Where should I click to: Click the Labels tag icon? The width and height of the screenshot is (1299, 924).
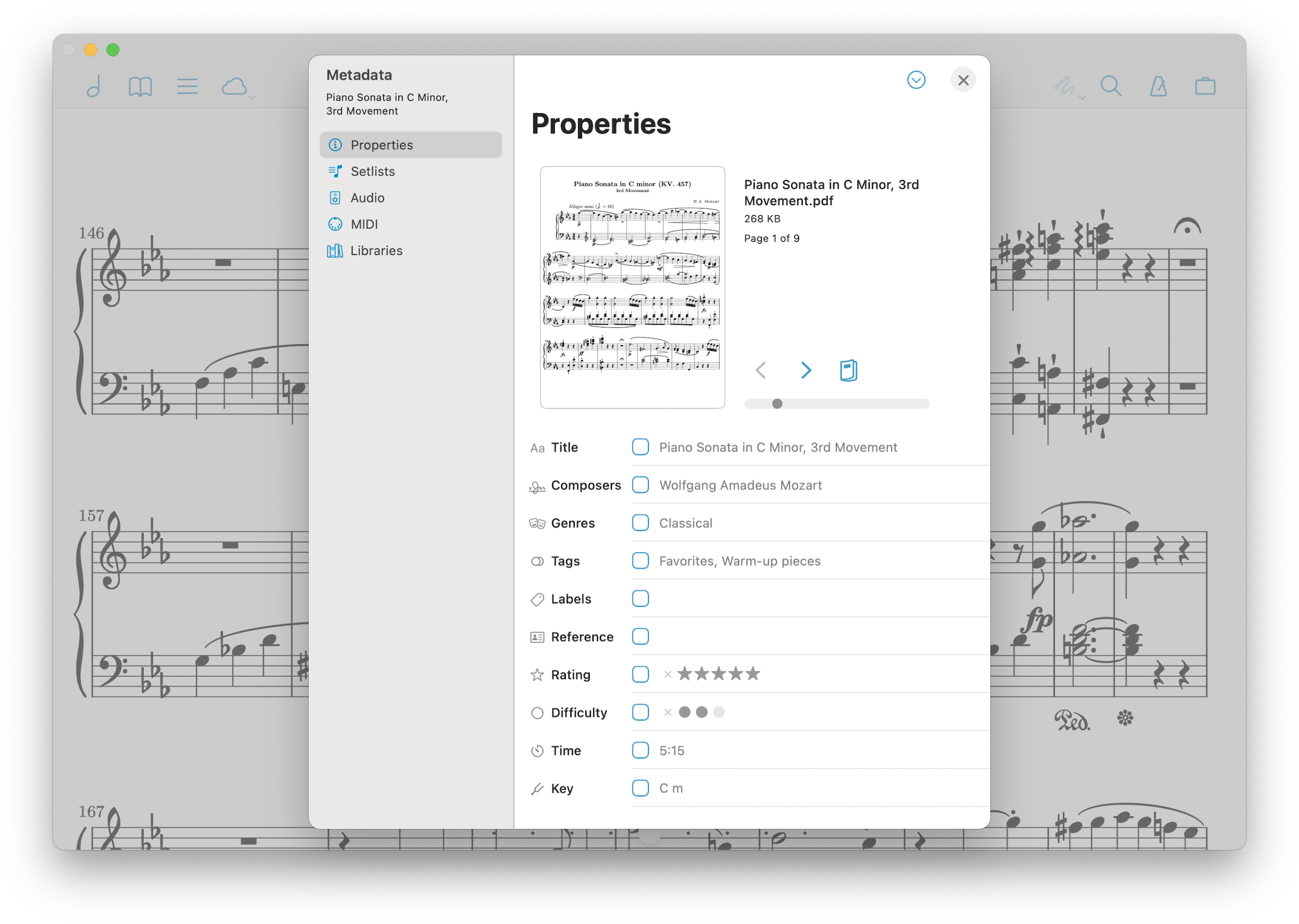tap(537, 599)
